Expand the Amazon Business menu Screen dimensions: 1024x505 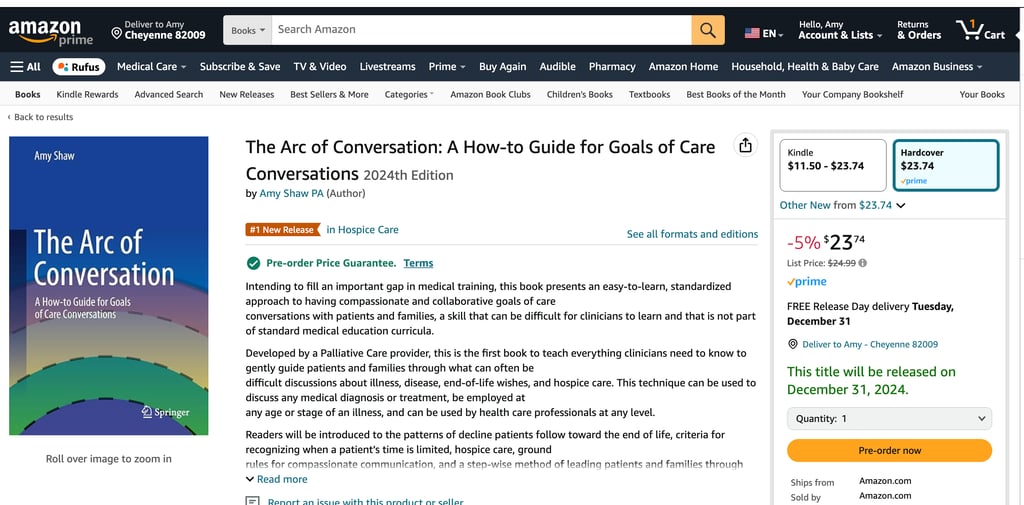(x=937, y=67)
